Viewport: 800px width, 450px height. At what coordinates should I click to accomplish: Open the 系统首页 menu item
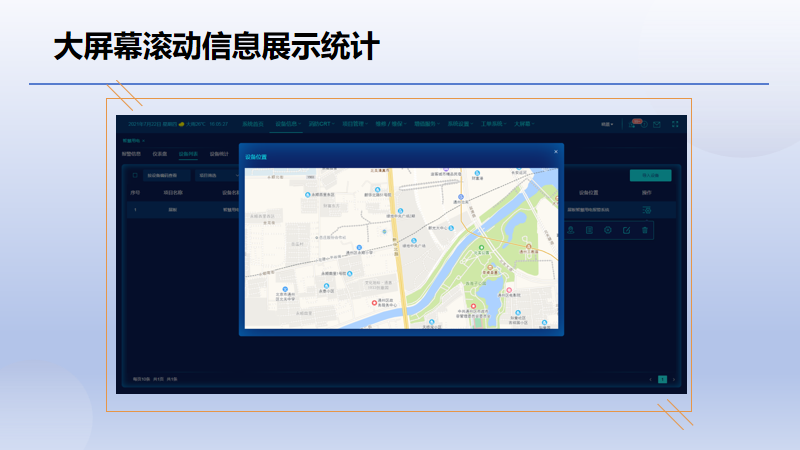(x=253, y=124)
